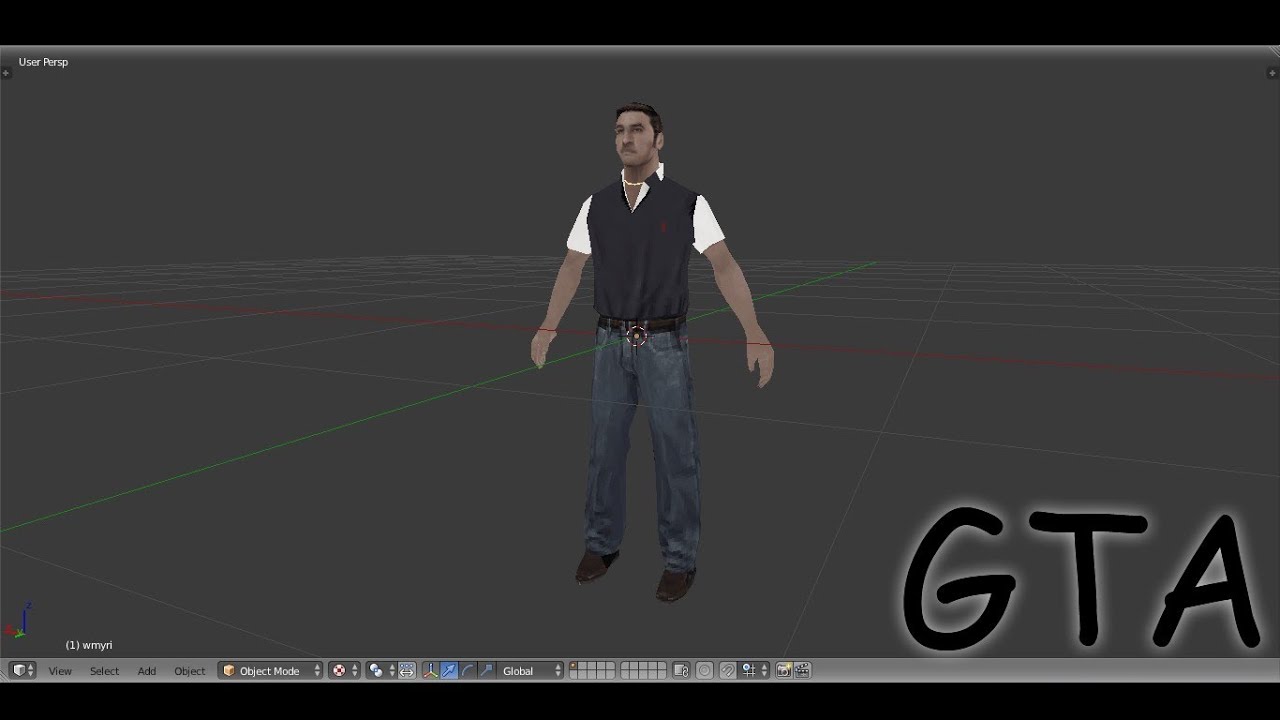Click the XYZ axis orientation gizmo
The image size is (1280, 720).
[x=19, y=622]
